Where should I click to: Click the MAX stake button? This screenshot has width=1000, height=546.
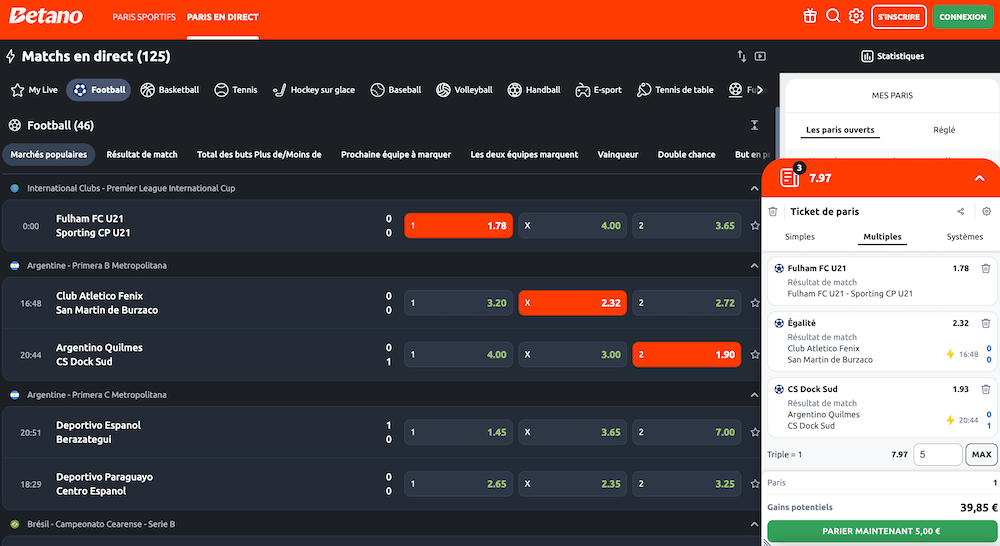pyautogui.click(x=982, y=455)
